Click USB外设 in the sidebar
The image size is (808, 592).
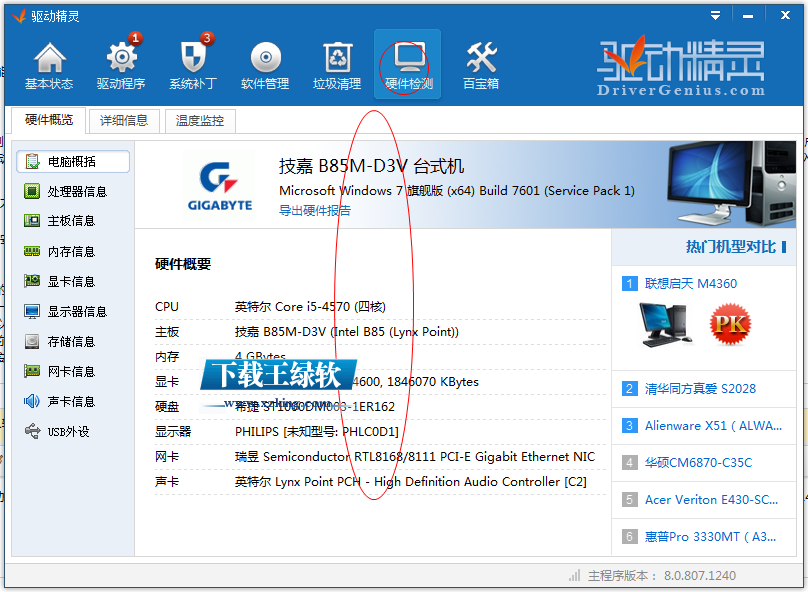[73, 431]
